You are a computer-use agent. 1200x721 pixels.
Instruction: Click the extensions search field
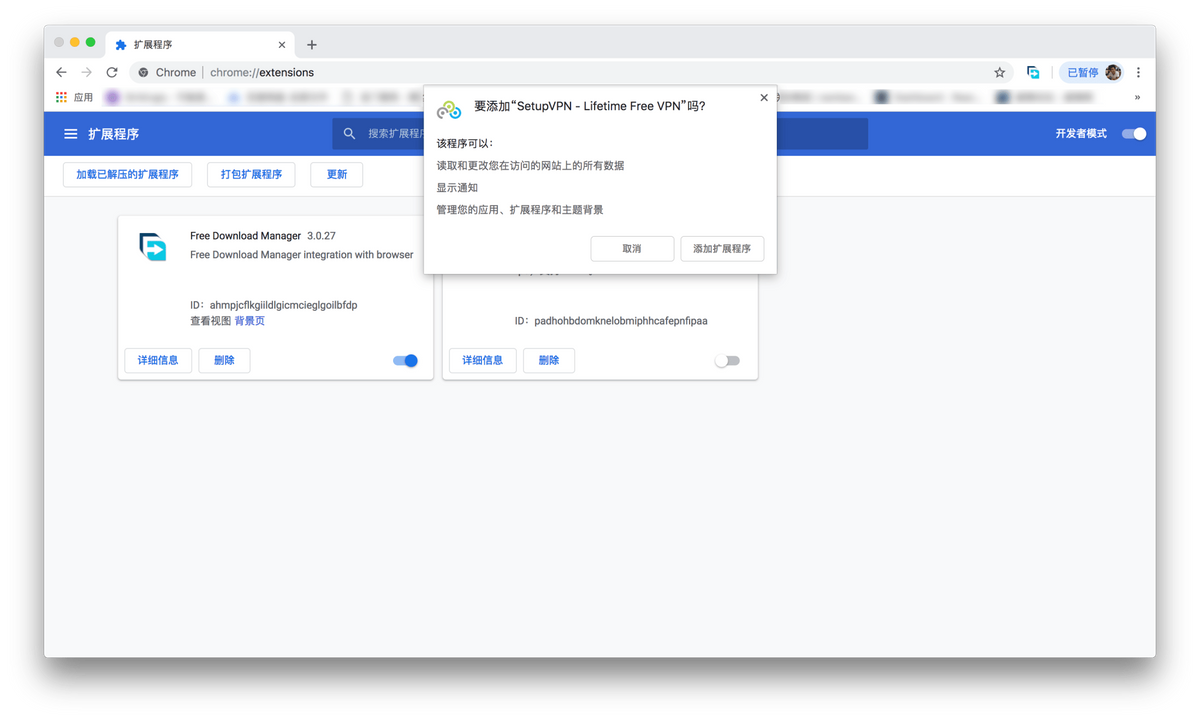click(600, 133)
